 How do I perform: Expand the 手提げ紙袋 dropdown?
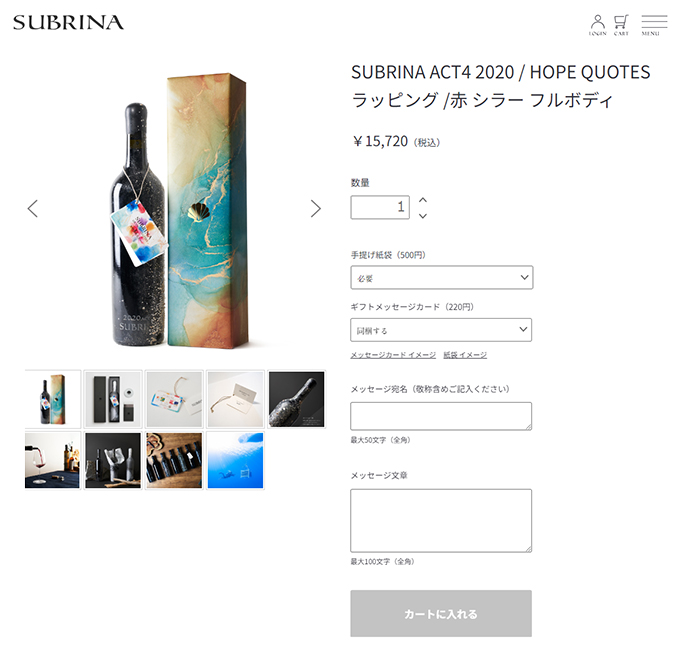441,278
